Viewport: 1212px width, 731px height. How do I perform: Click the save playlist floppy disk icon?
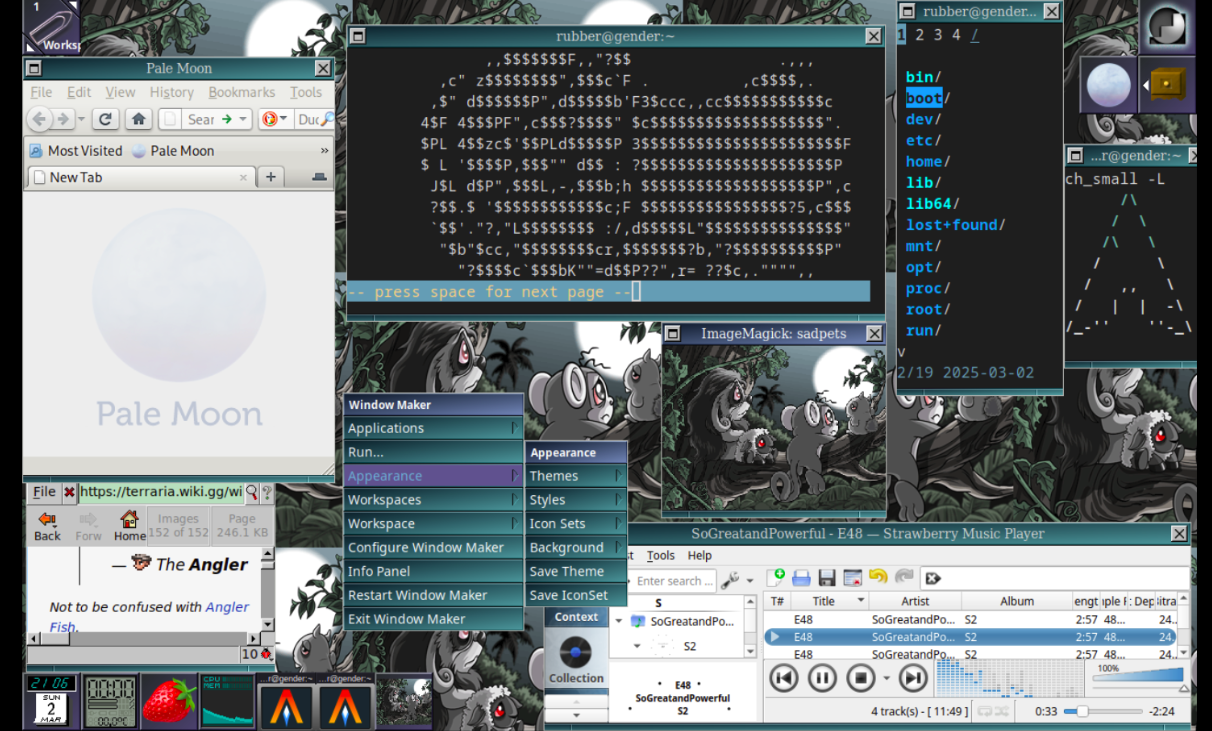[x=827, y=578]
